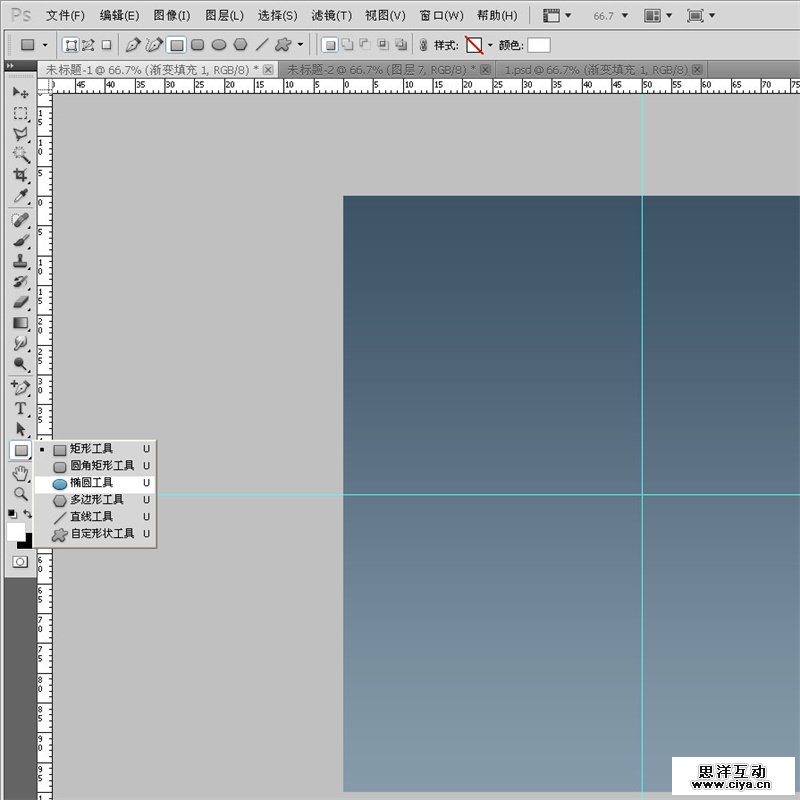Image resolution: width=800 pixels, height=800 pixels.
Task: Expand the layer style picker dropdown
Action: 490,45
